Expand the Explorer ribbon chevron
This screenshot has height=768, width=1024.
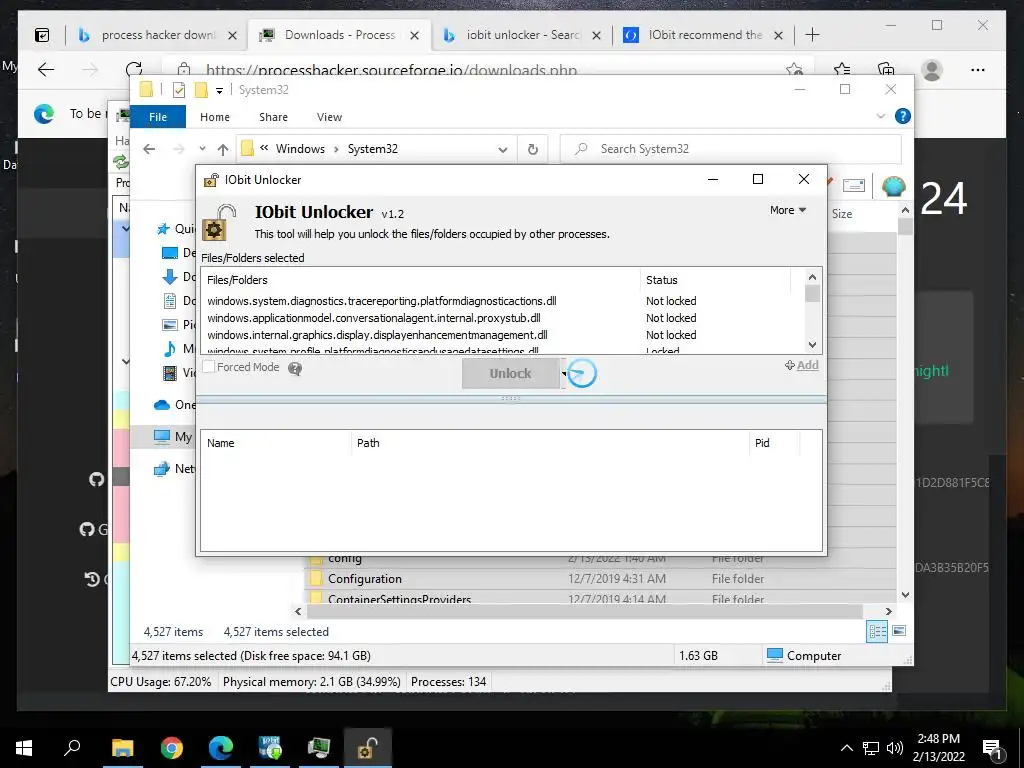click(x=880, y=116)
